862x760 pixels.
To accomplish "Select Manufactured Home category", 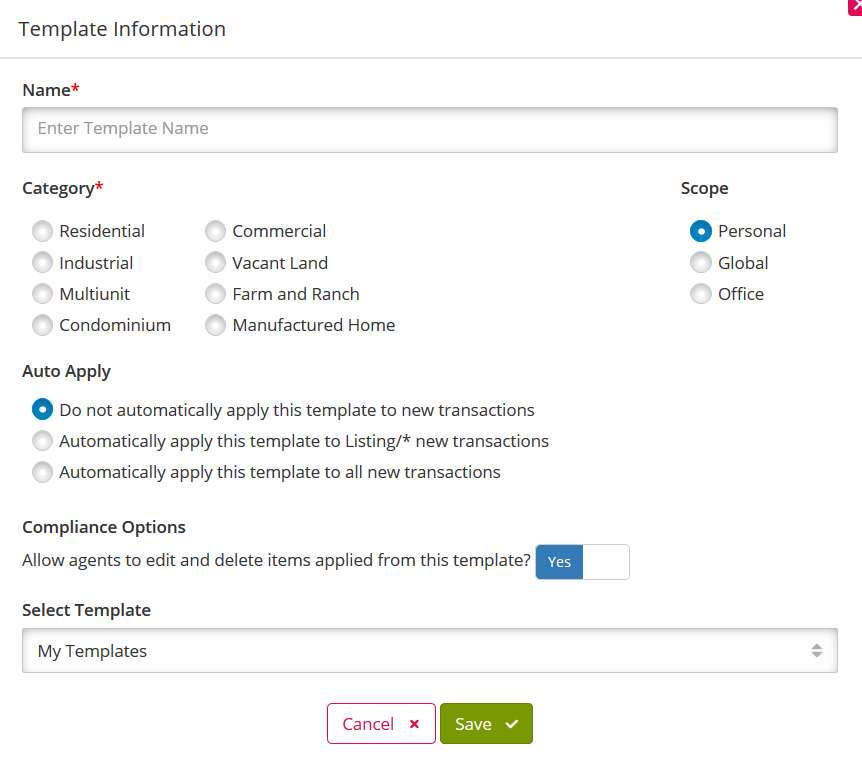I will 215,325.
